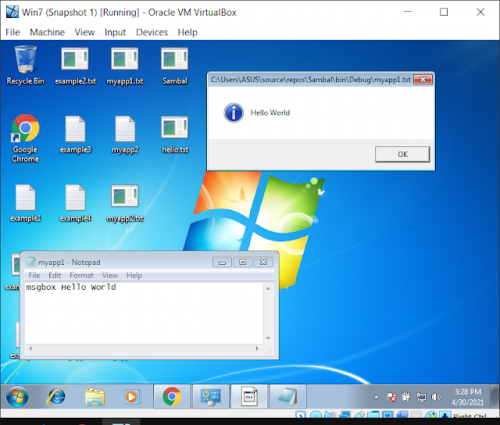The width and height of the screenshot is (500, 425).
Task: Open VirtualBox Machine menu
Action: click(x=47, y=32)
